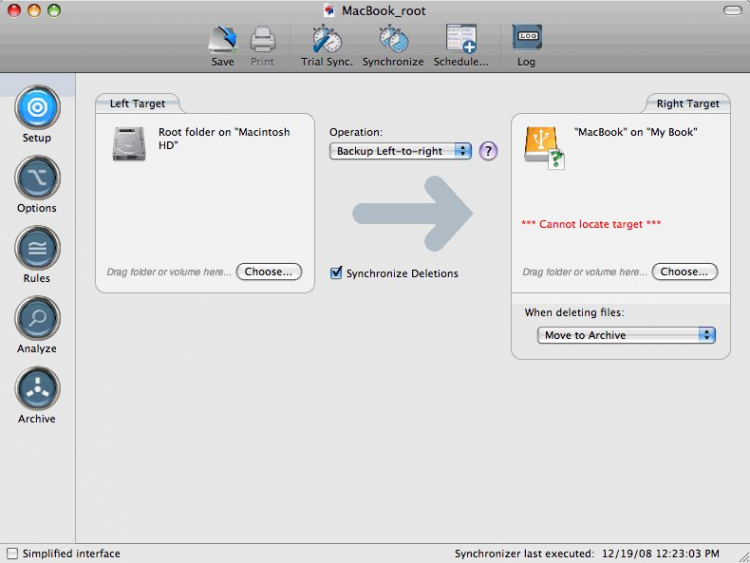Viewport: 750px width, 563px height.
Task: Select the Left Target tab label
Action: [137, 103]
